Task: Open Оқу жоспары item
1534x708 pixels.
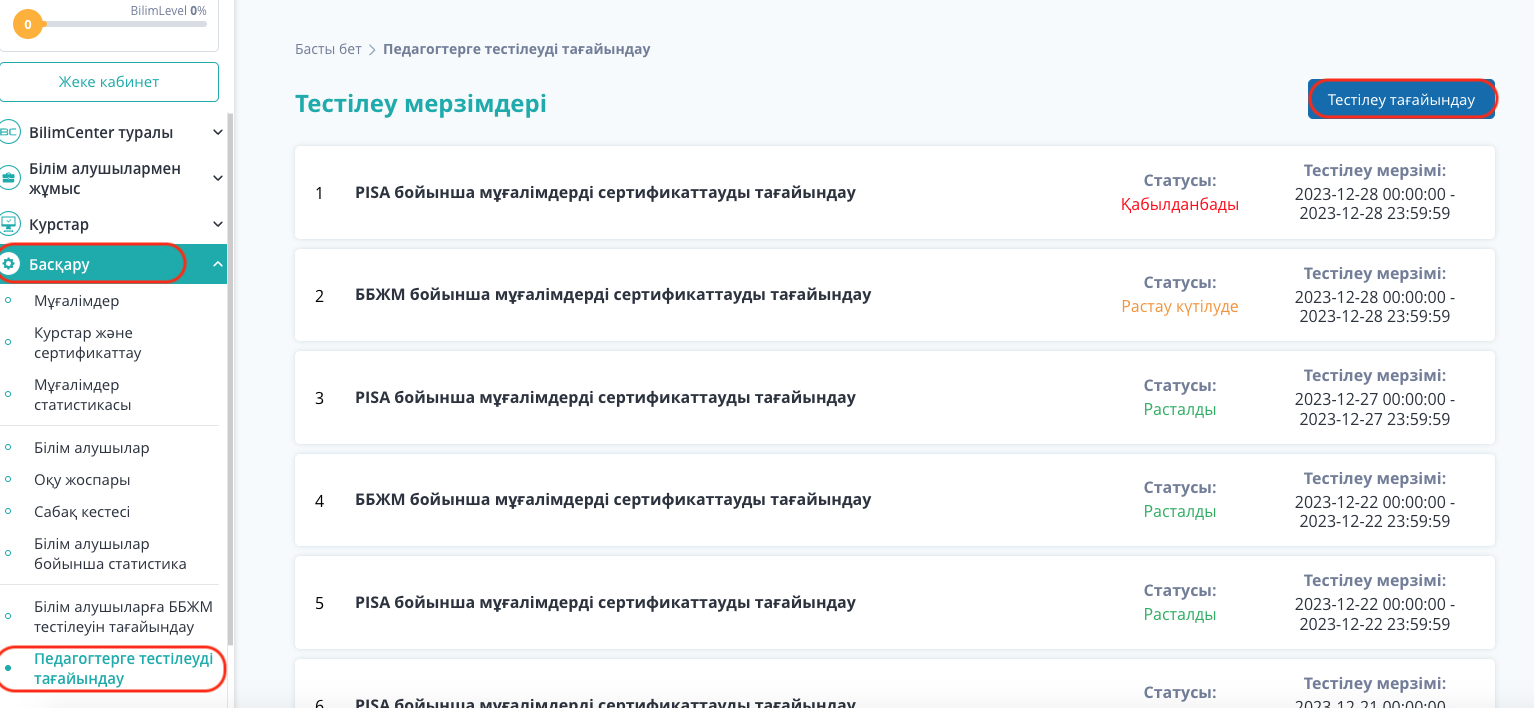Action: point(82,479)
